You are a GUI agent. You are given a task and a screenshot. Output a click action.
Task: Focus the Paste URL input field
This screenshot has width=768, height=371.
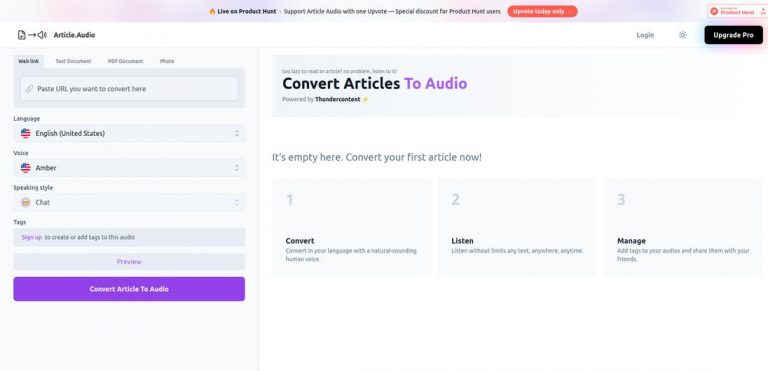tap(129, 89)
